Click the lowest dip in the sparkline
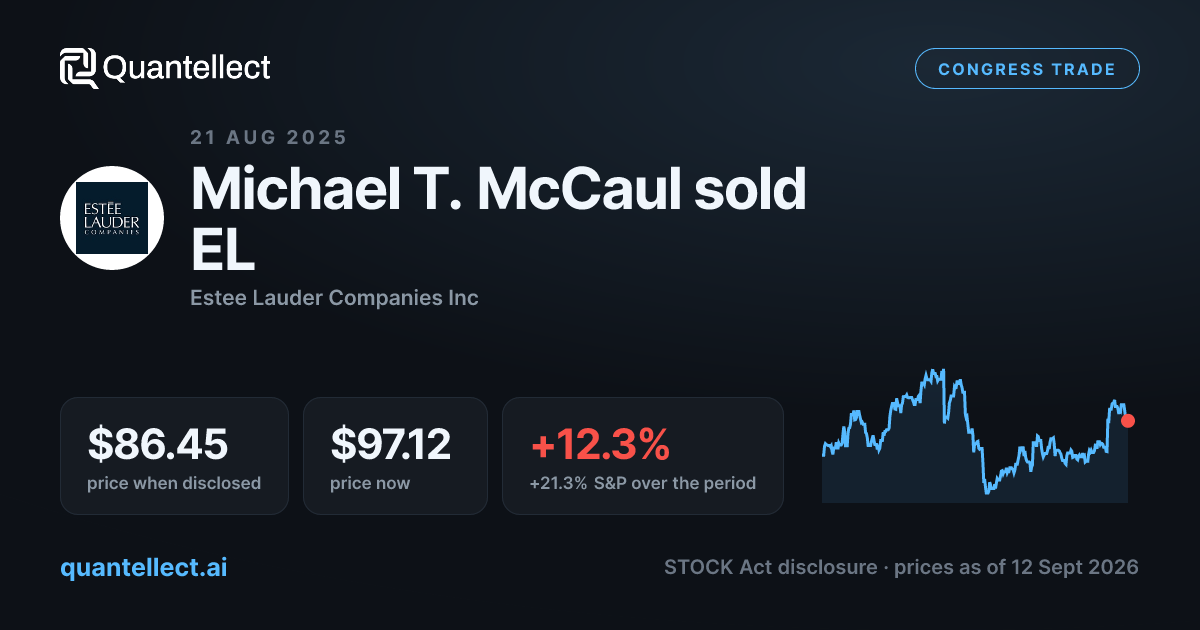 pos(986,490)
